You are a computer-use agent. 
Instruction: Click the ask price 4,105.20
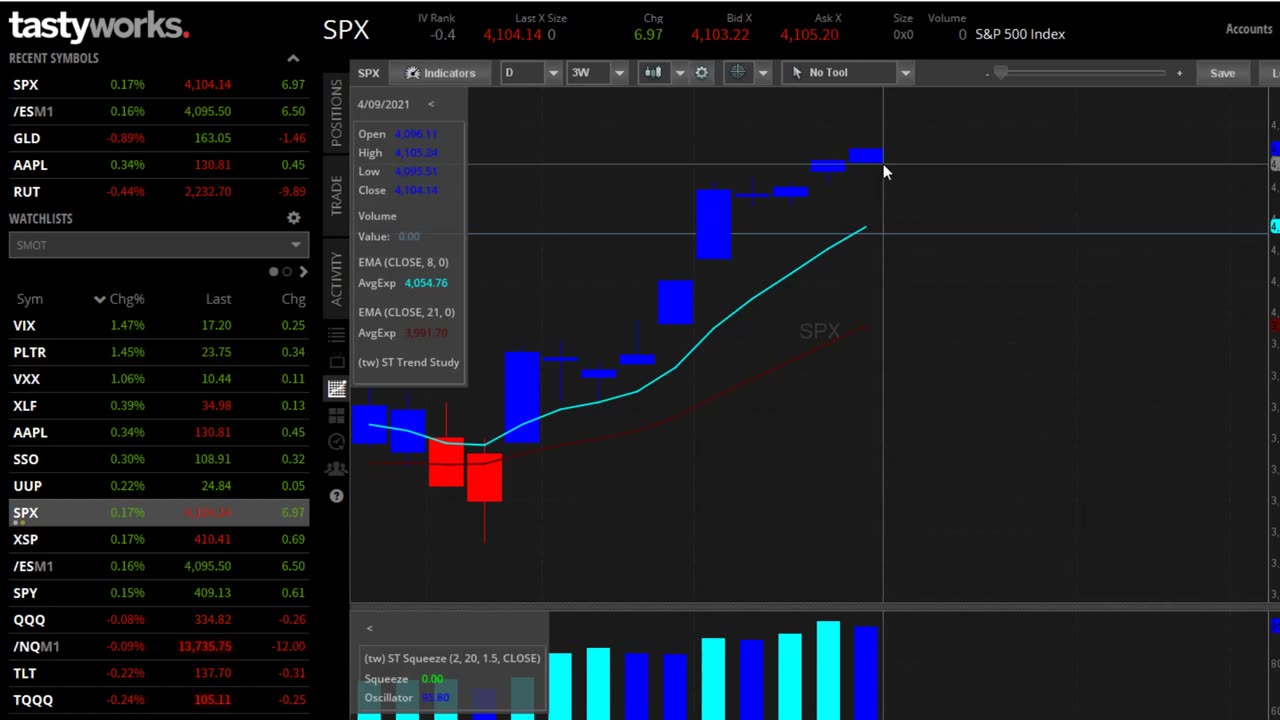809,34
